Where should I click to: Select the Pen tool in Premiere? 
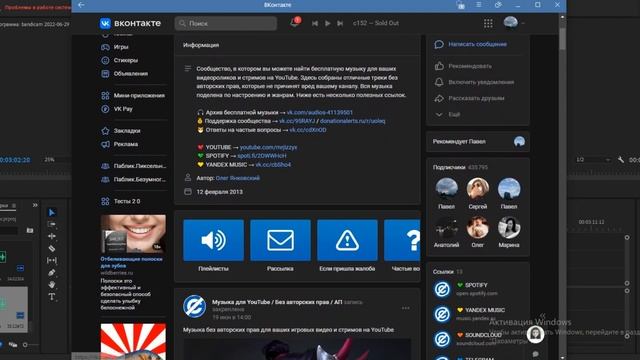(51, 273)
